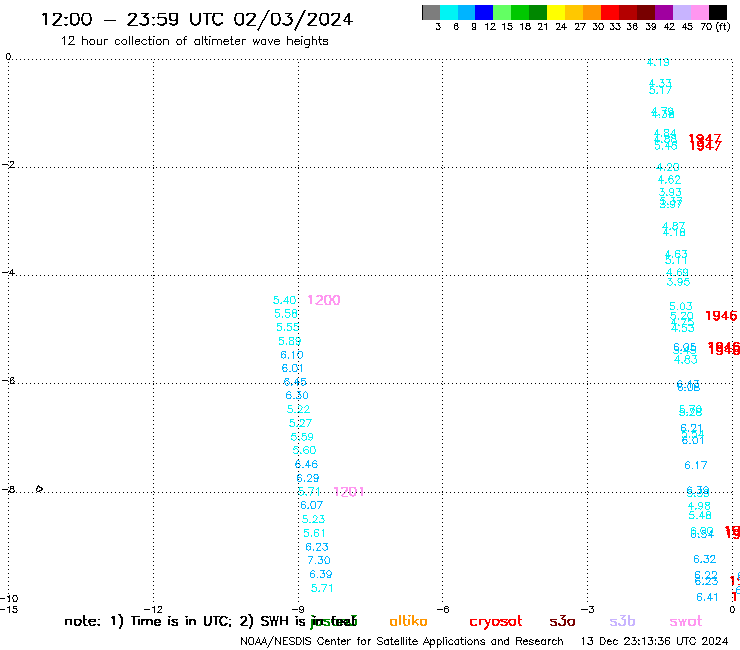Viewport: 740px width, 650px height.
Task: Click the wave height reading '5.89'
Action: (289, 341)
